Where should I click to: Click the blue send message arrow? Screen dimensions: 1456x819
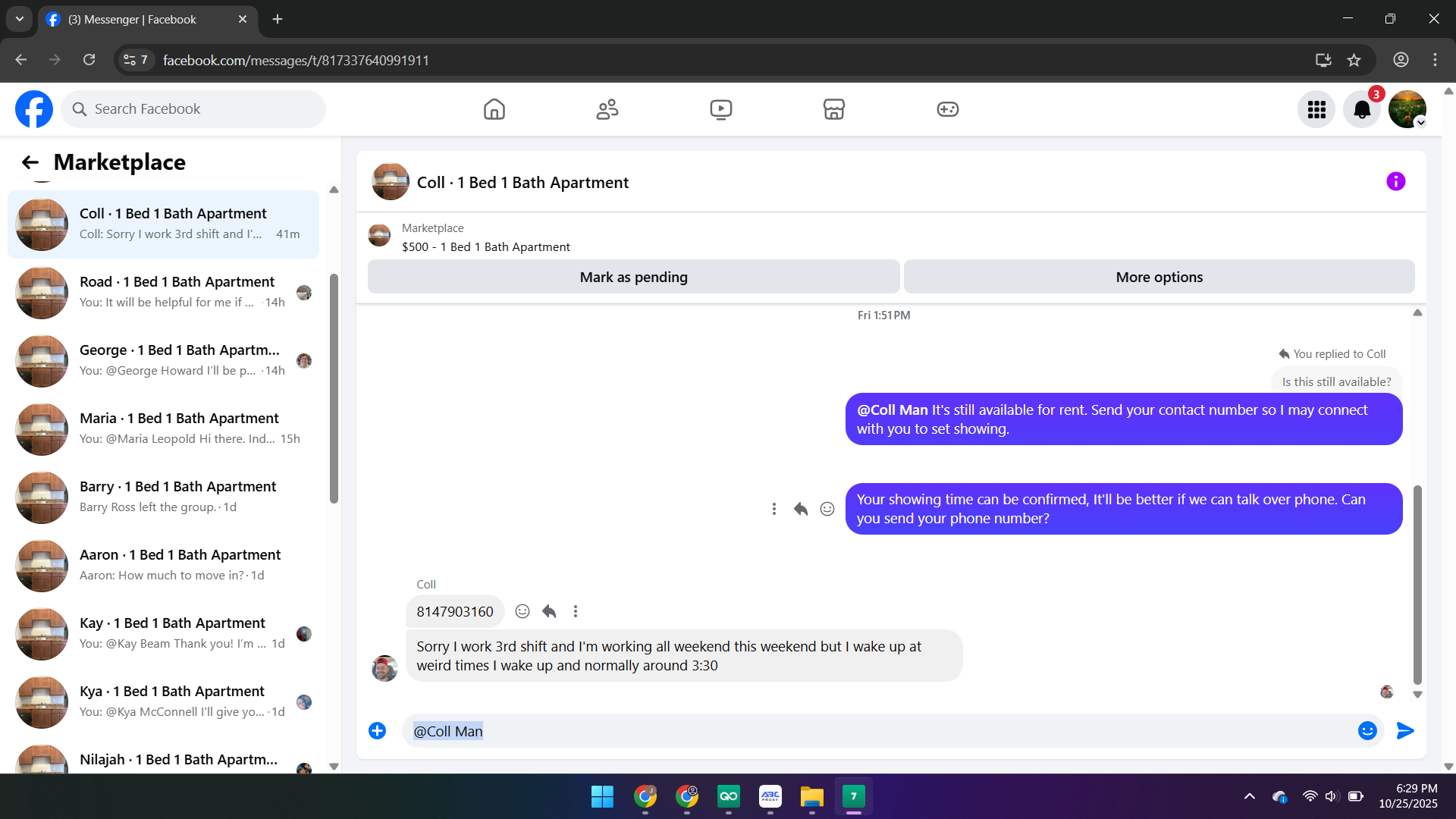click(1404, 730)
